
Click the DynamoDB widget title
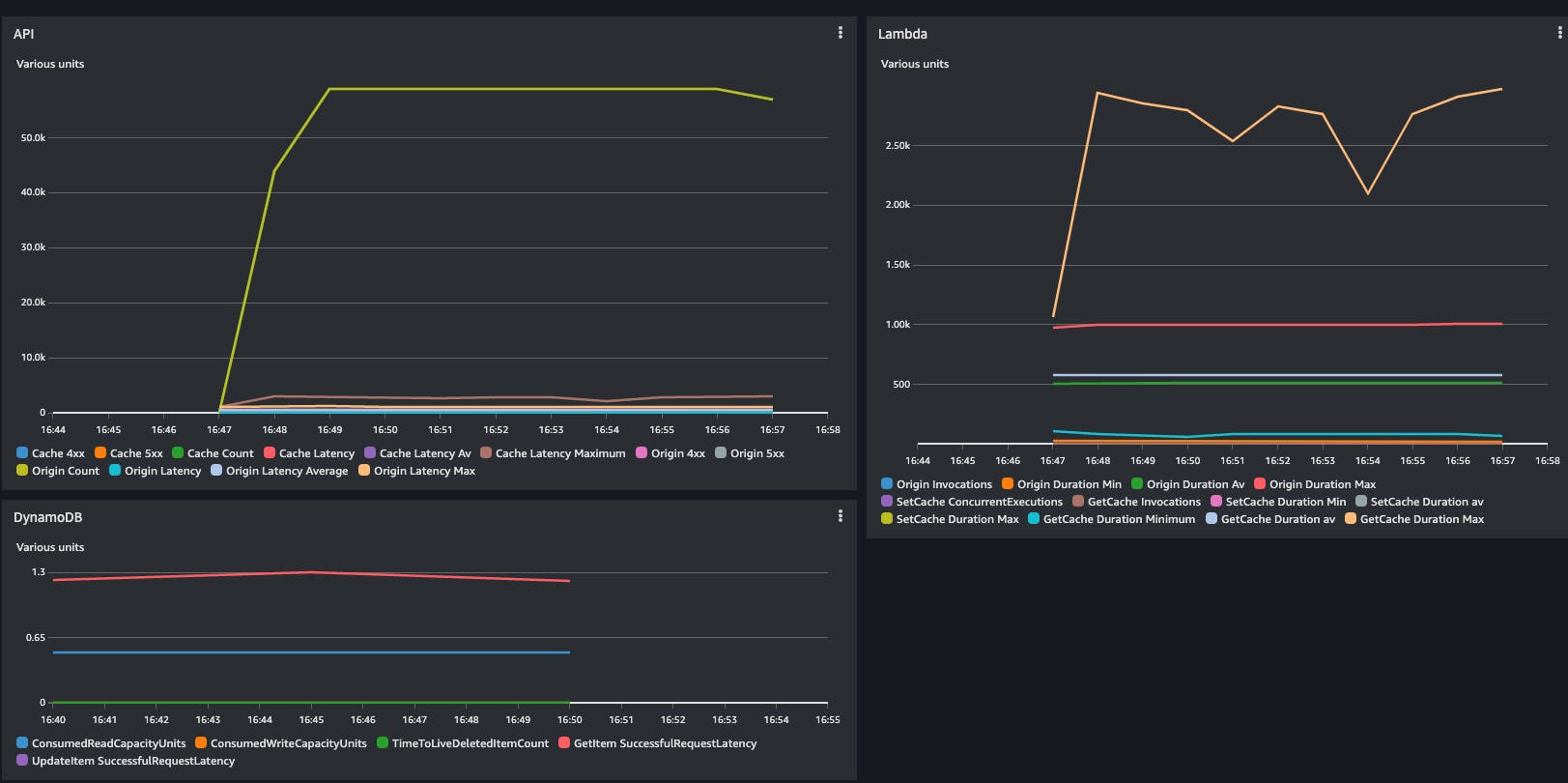[x=47, y=517]
